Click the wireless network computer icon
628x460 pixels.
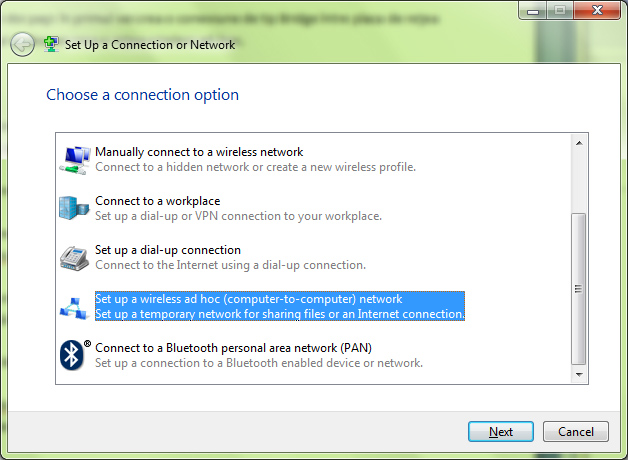pos(75,160)
